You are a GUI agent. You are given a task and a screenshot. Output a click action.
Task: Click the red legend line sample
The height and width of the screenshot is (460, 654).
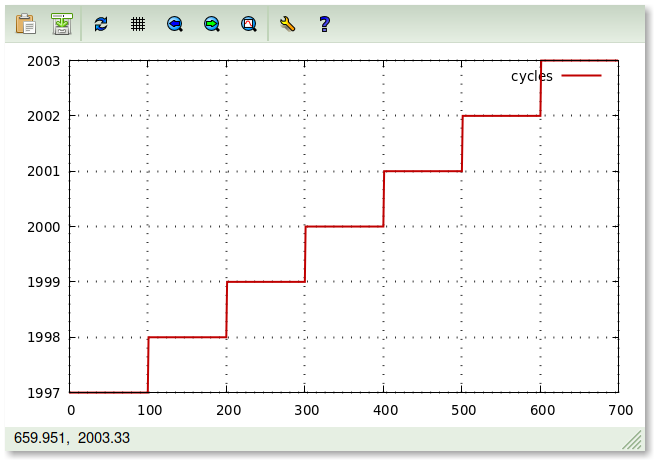(581, 76)
